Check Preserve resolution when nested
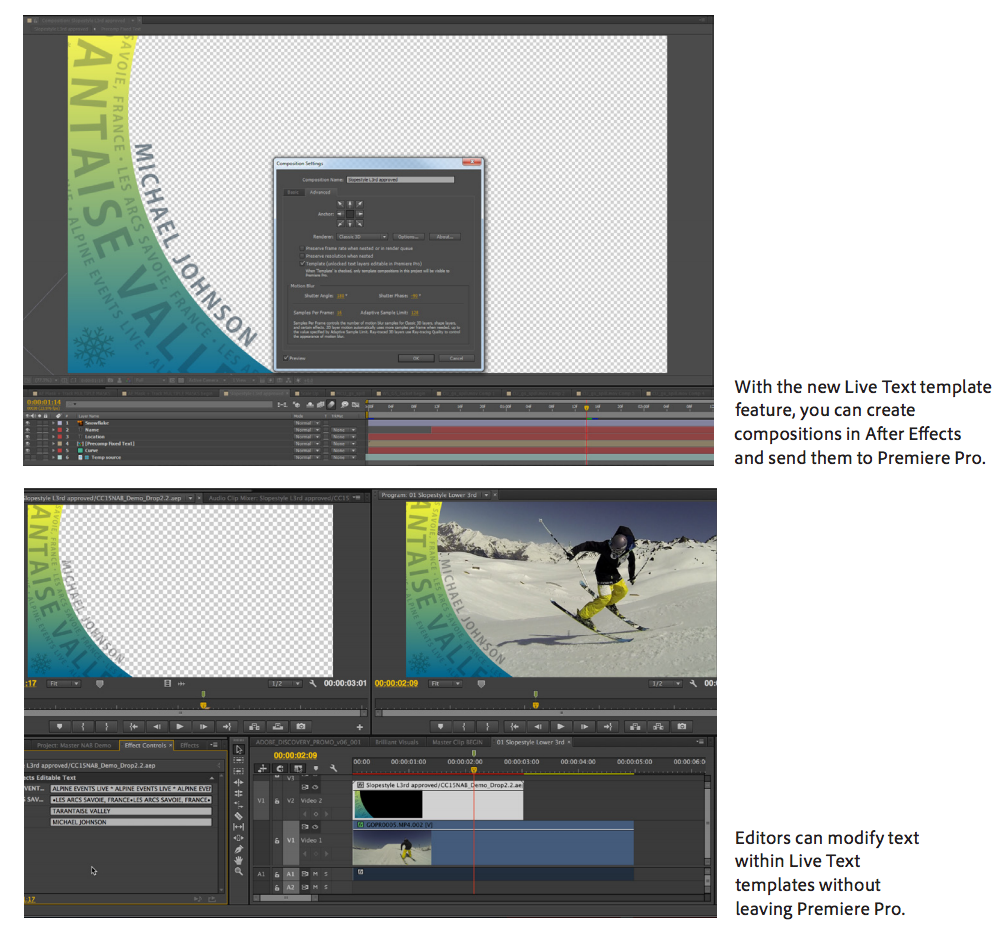The width and height of the screenshot is (1002, 942). [301, 256]
